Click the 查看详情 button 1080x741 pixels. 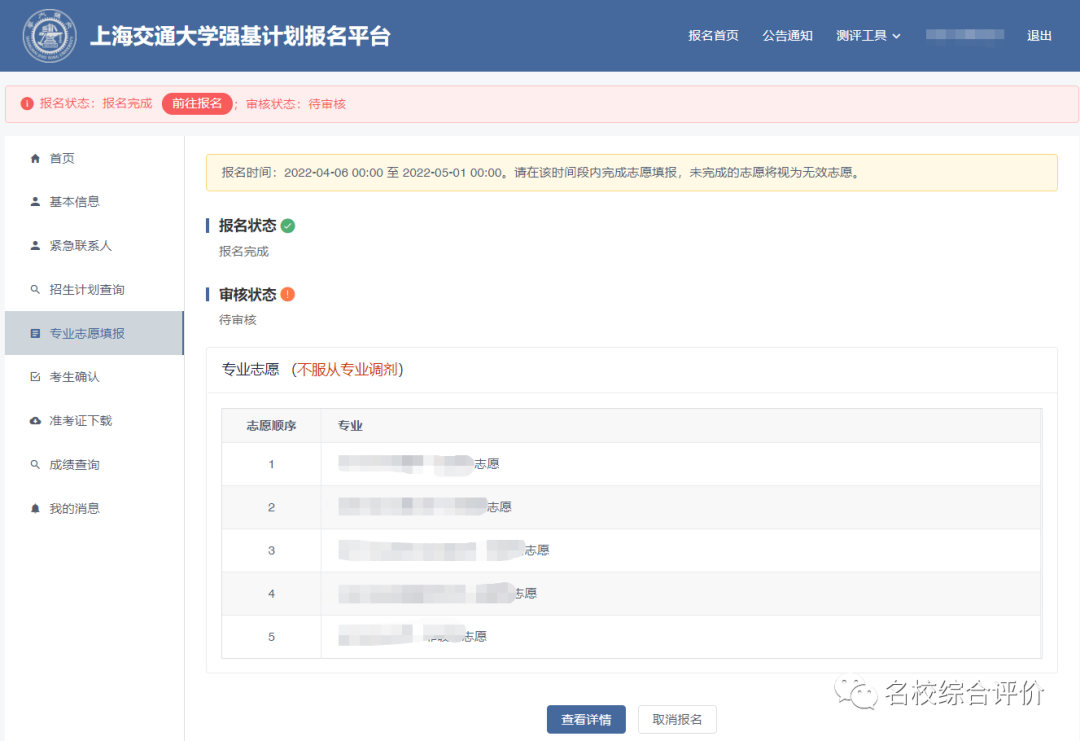click(586, 719)
